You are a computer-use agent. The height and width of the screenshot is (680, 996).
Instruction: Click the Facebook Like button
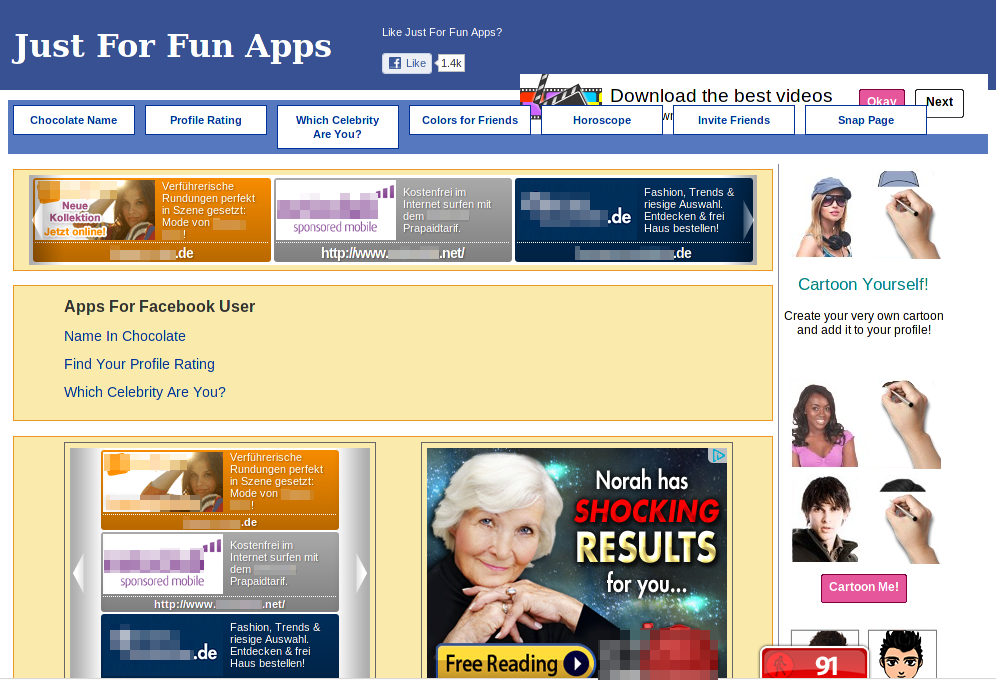tap(407, 63)
